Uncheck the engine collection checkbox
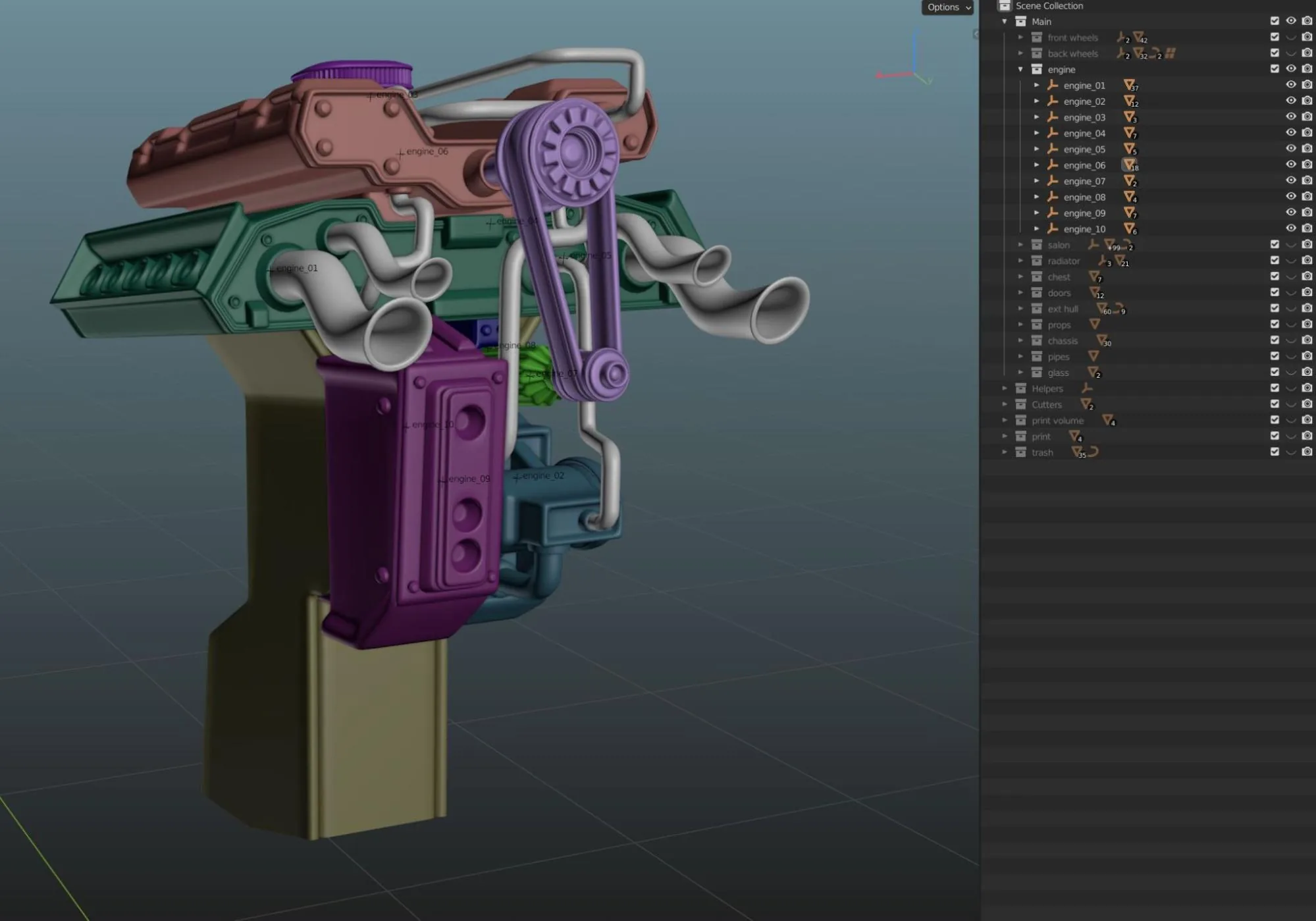The width and height of the screenshot is (1316, 921). [1275, 69]
